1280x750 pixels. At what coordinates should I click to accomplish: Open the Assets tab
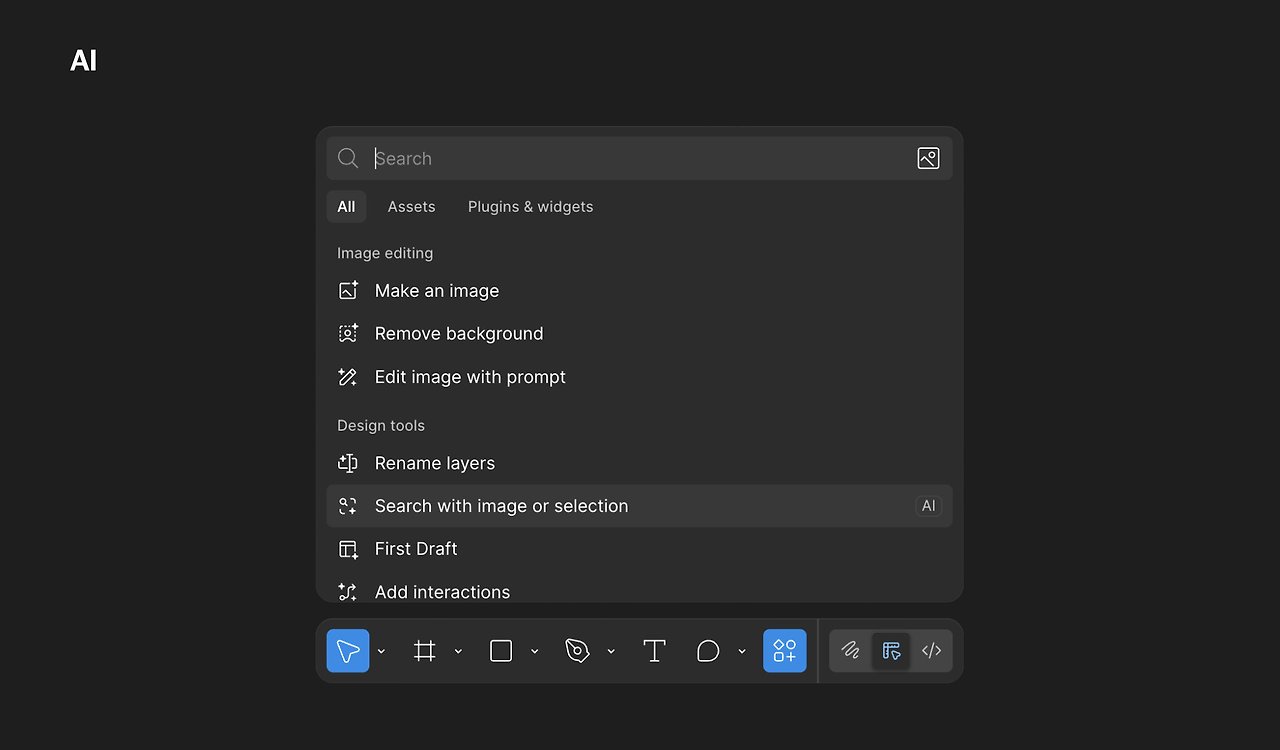(411, 207)
